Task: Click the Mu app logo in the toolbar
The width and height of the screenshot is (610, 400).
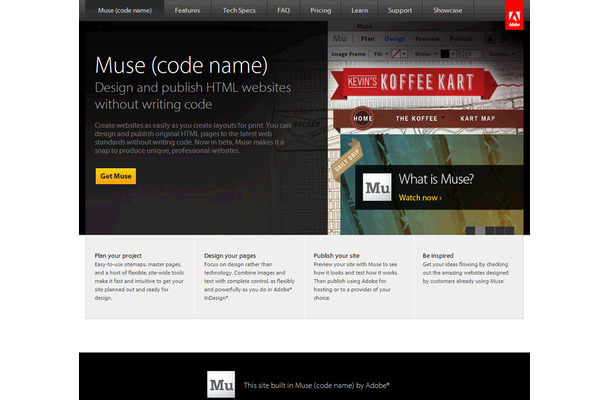Action: click(340, 39)
